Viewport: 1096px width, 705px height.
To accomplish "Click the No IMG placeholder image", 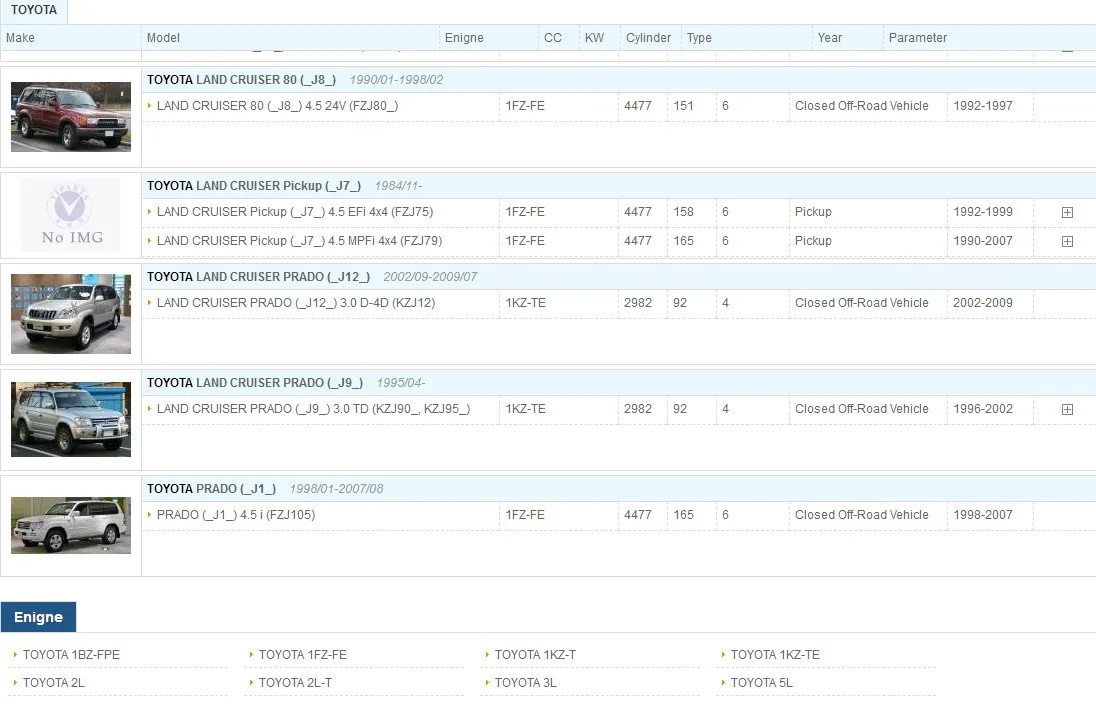I will click(x=71, y=215).
